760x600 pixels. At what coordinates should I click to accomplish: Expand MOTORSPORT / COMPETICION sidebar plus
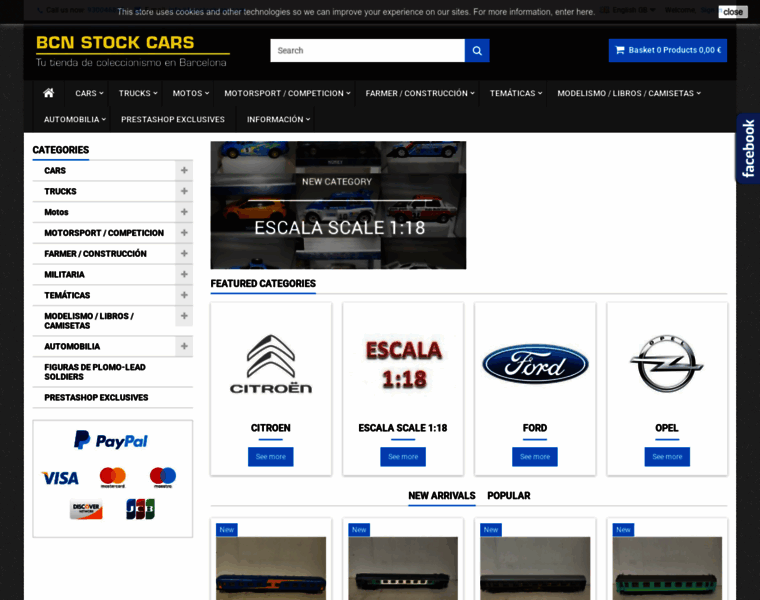tap(184, 233)
